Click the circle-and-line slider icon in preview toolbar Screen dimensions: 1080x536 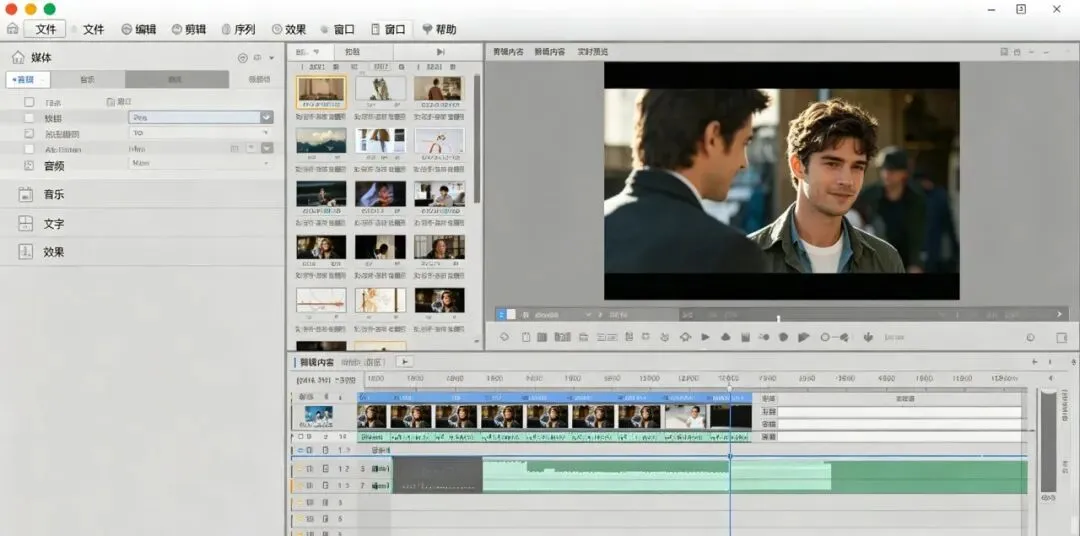pyautogui.click(x=834, y=337)
